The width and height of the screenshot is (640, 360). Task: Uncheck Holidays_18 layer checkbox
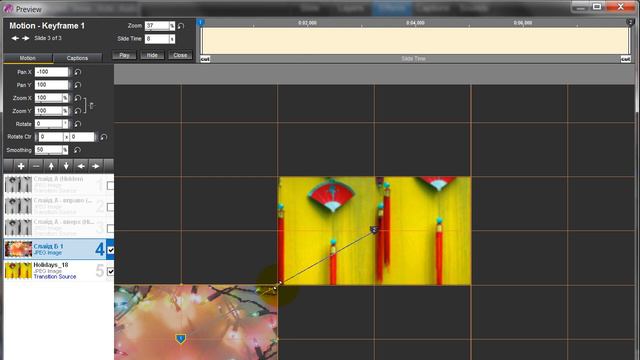pyautogui.click(x=110, y=271)
